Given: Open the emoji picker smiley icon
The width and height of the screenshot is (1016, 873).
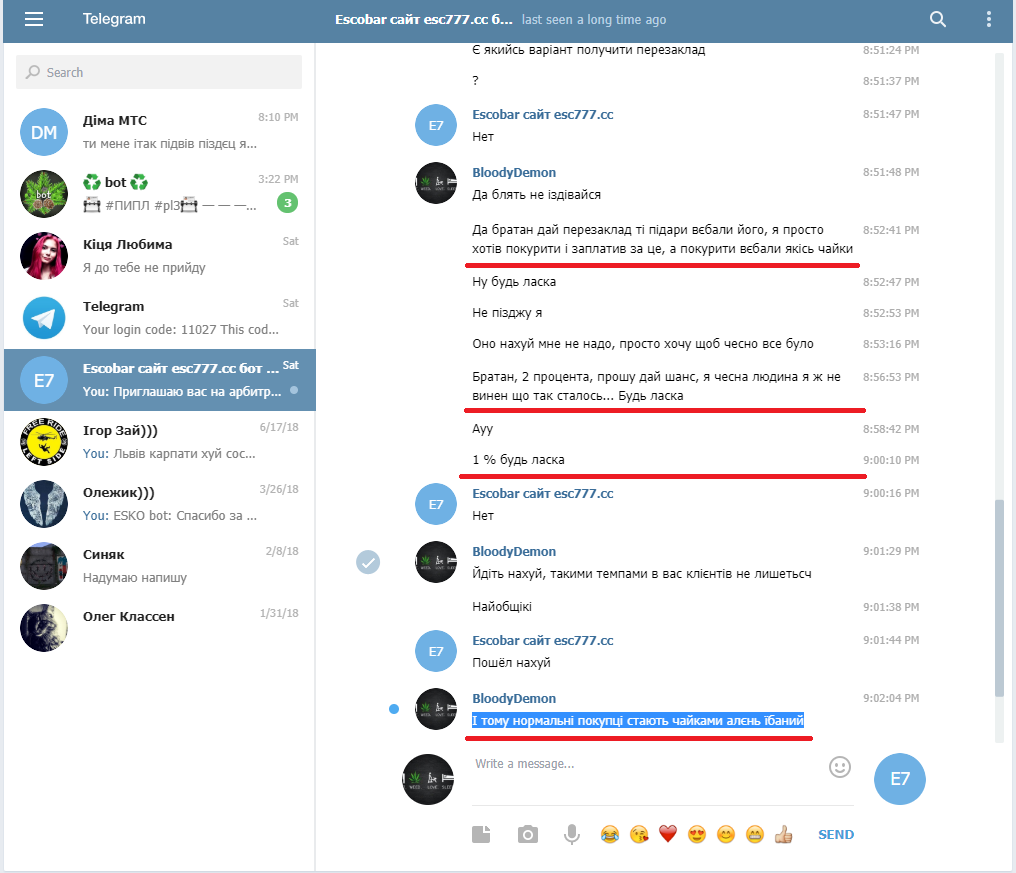Looking at the screenshot, I should pyautogui.click(x=840, y=767).
